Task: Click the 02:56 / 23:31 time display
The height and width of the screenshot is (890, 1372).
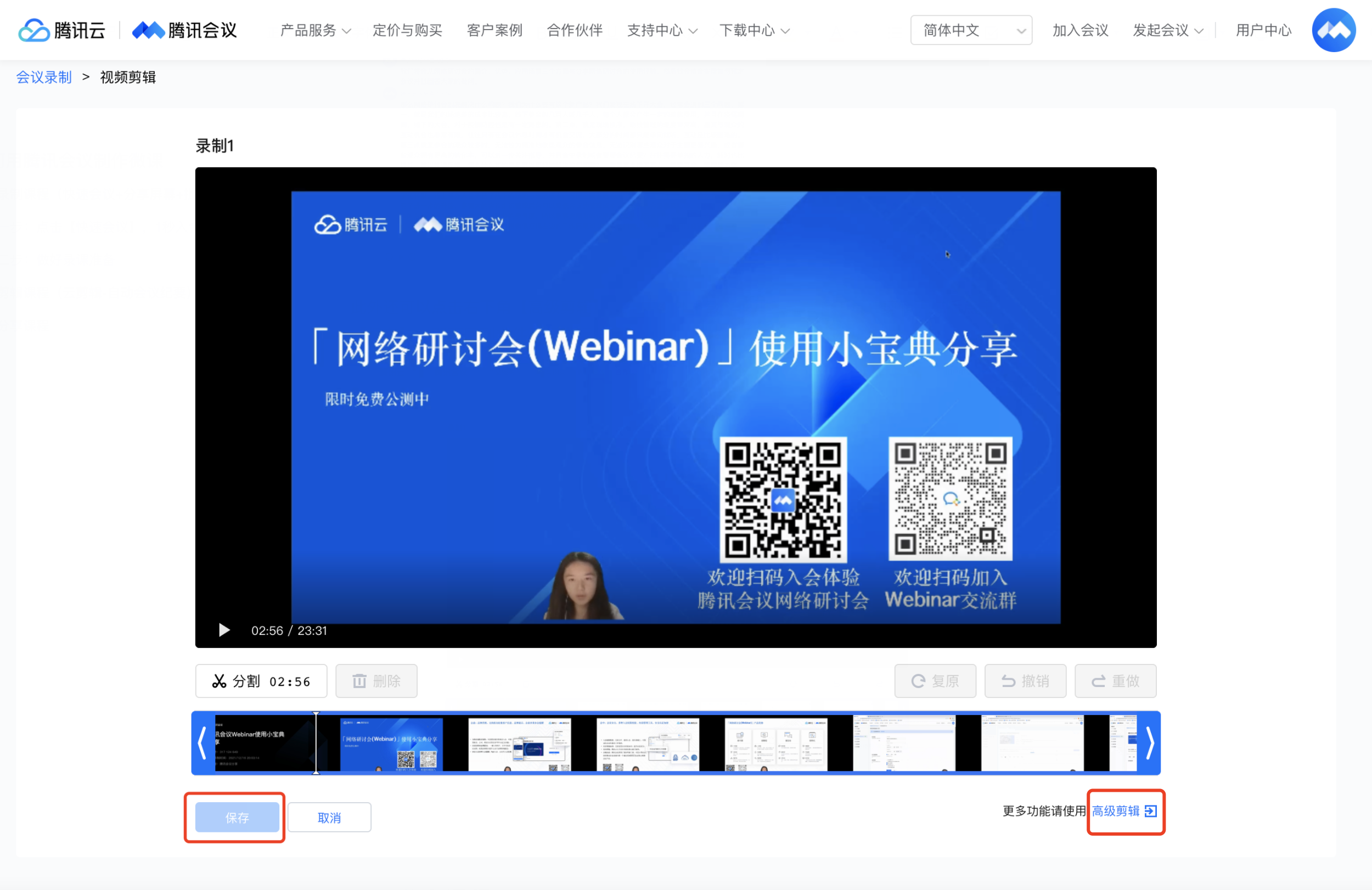Action: (289, 630)
